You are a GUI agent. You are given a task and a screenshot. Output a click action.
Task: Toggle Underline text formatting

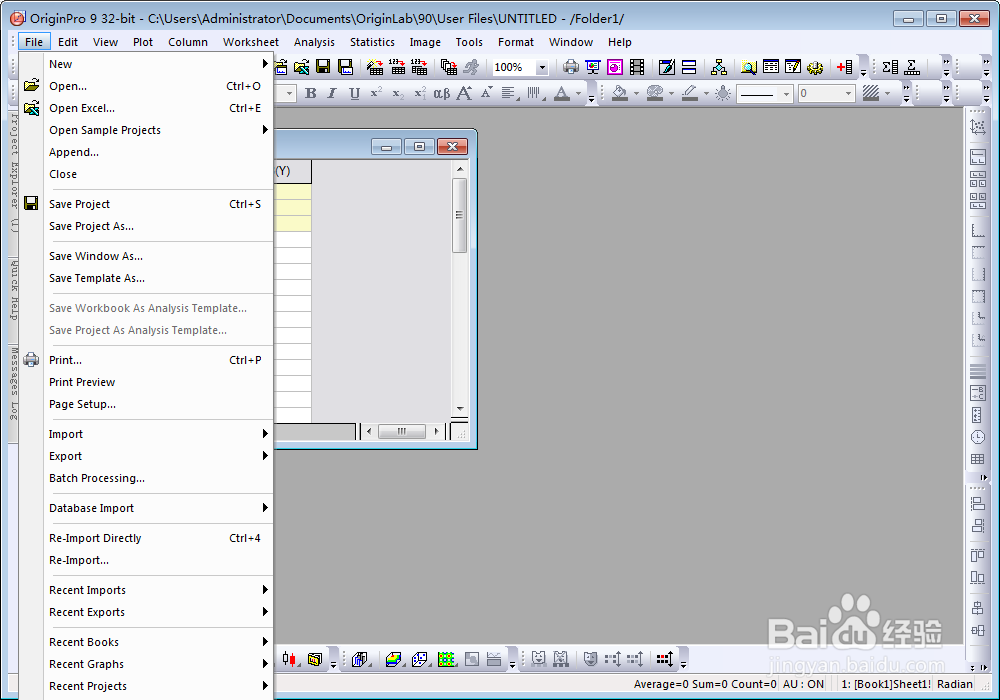[355, 94]
